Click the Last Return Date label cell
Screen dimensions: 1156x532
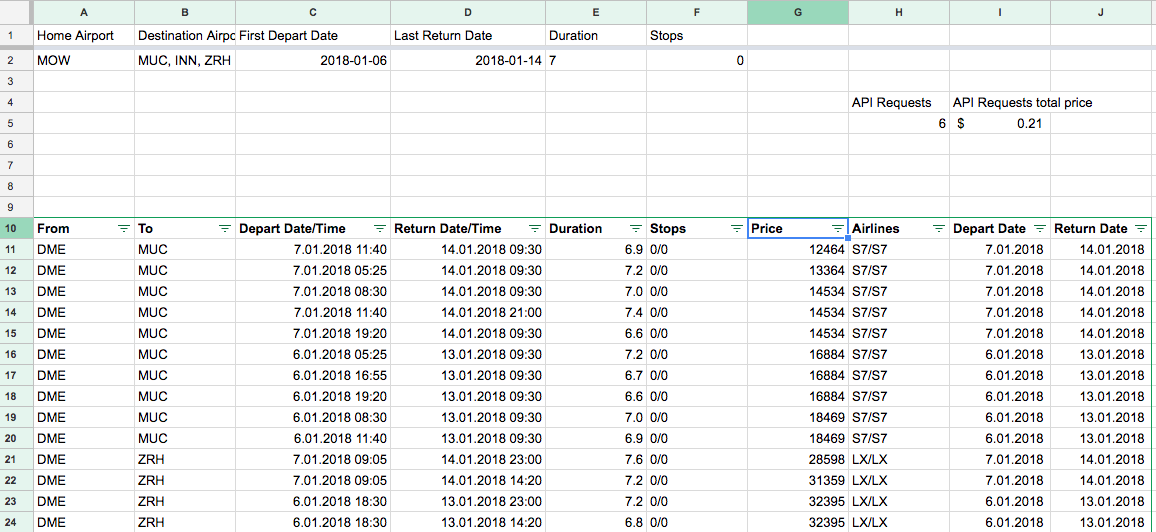pyautogui.click(x=468, y=35)
